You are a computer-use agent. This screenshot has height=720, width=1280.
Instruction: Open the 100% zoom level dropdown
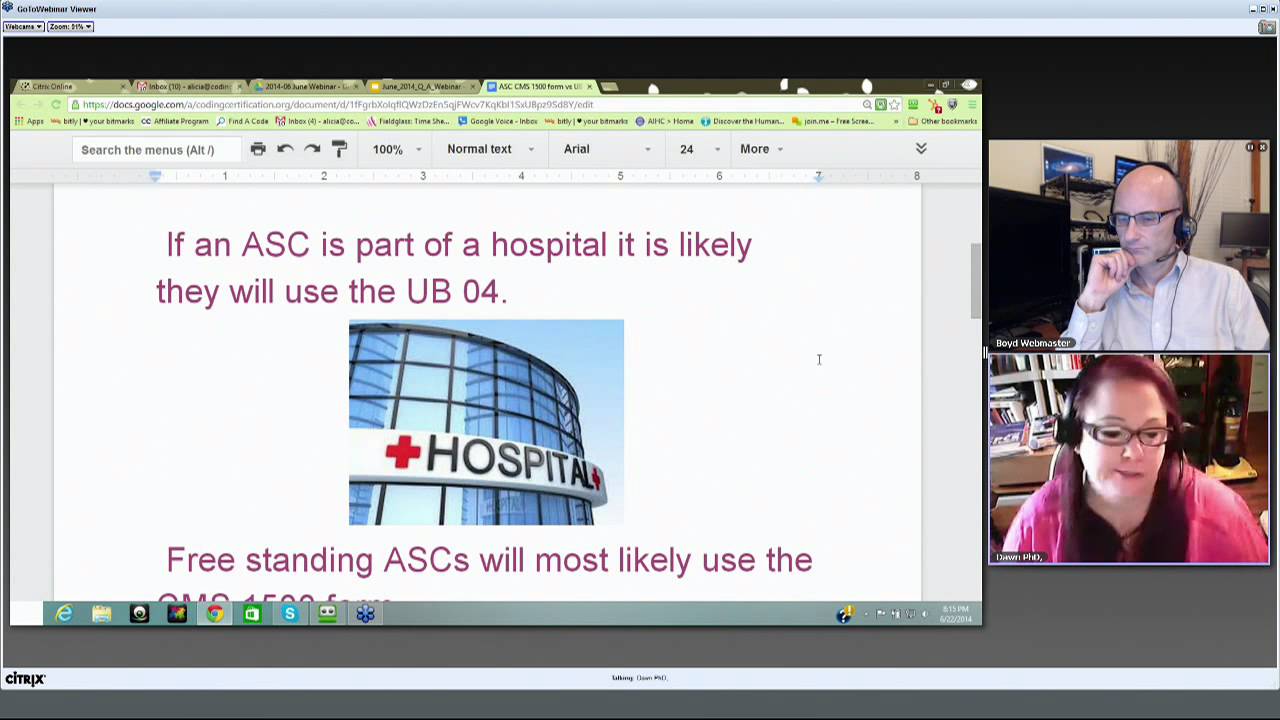click(x=397, y=149)
